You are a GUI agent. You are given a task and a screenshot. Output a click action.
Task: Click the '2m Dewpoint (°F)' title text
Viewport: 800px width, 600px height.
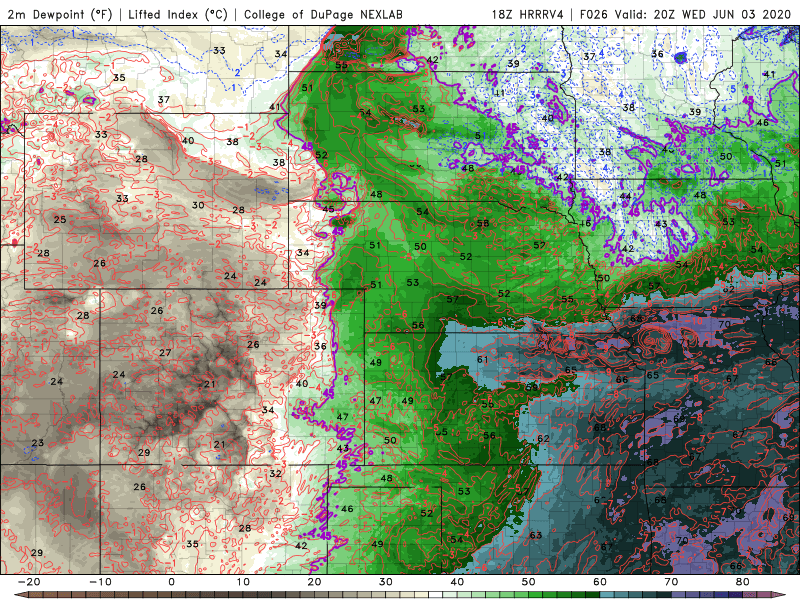tap(59, 14)
